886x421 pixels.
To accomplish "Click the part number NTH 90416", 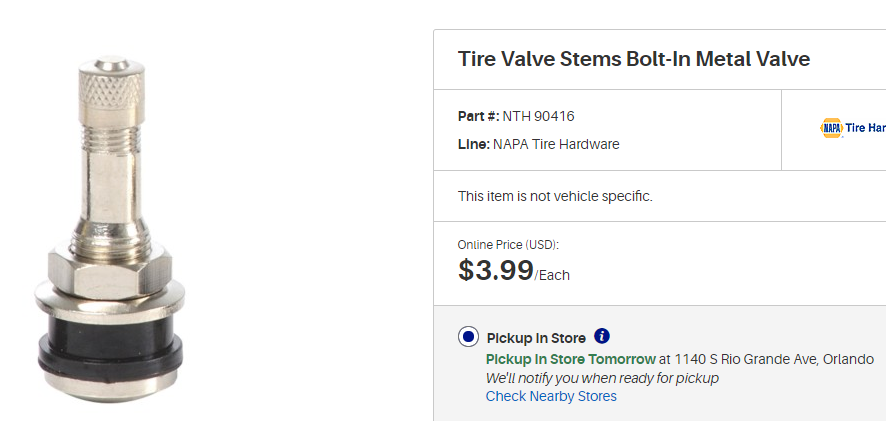I will point(538,116).
